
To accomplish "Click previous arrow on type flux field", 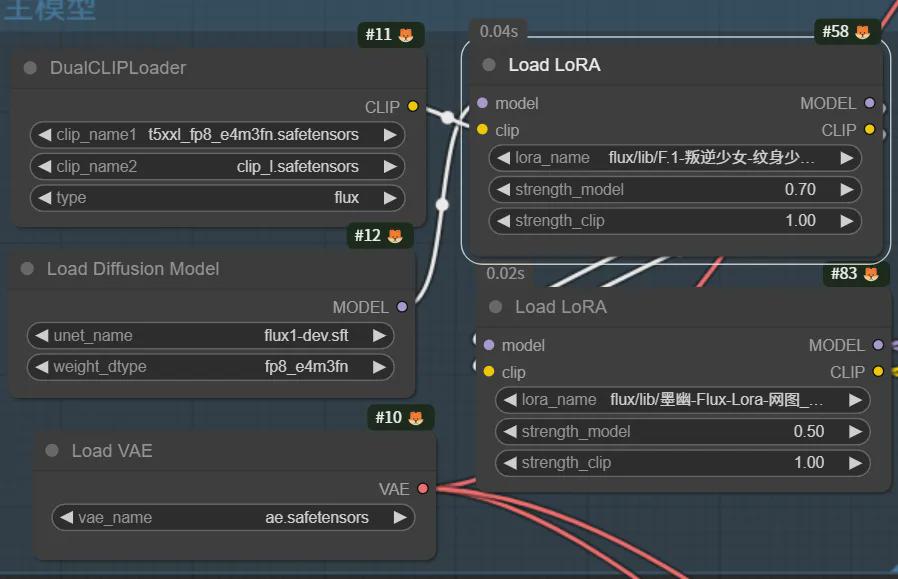I will (44, 198).
